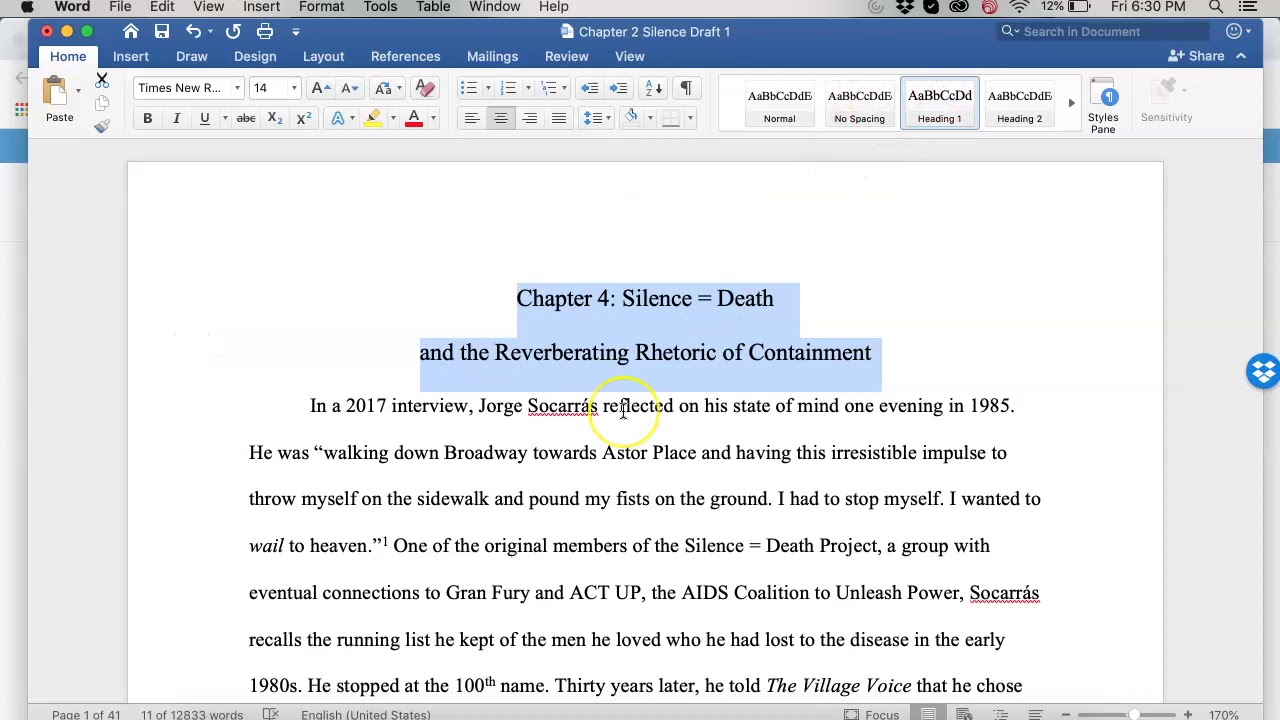
Task: Toggle show paragraph marks
Action: 686,88
